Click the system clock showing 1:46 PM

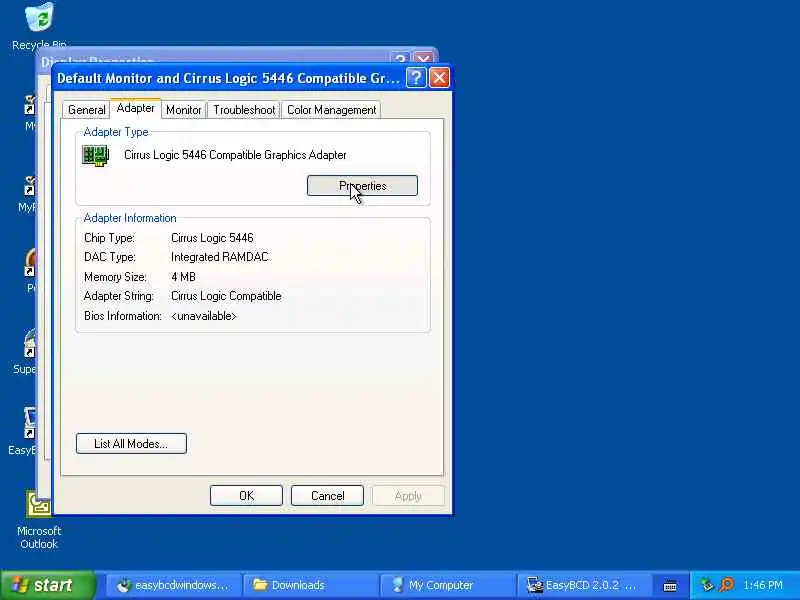tap(763, 585)
